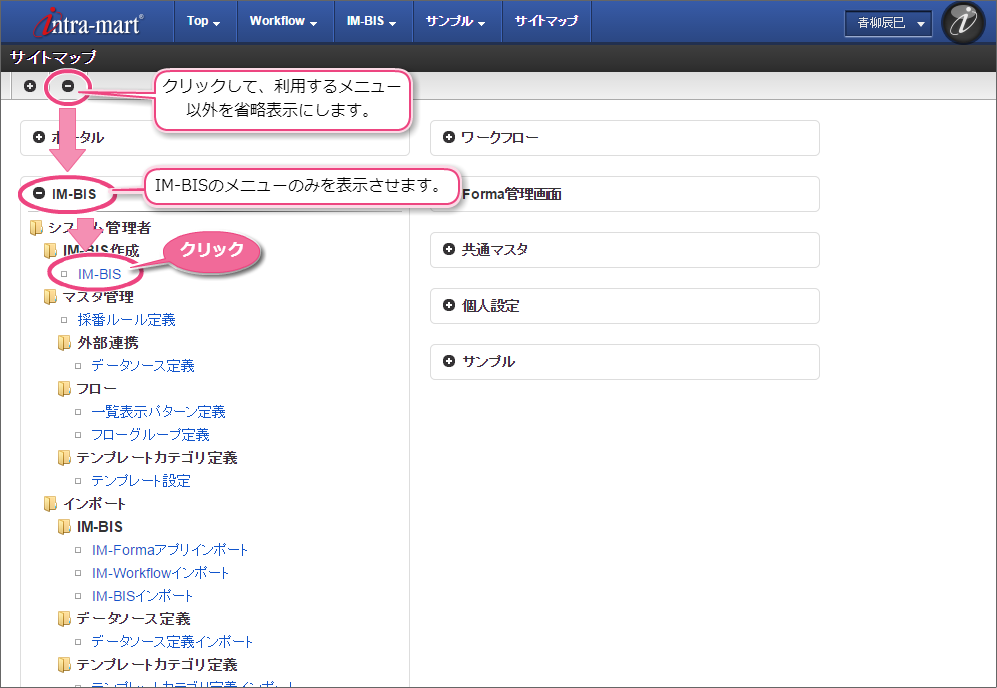Select the IM-BIS folder under インポート
Image resolution: width=997 pixels, height=688 pixels.
point(100,526)
